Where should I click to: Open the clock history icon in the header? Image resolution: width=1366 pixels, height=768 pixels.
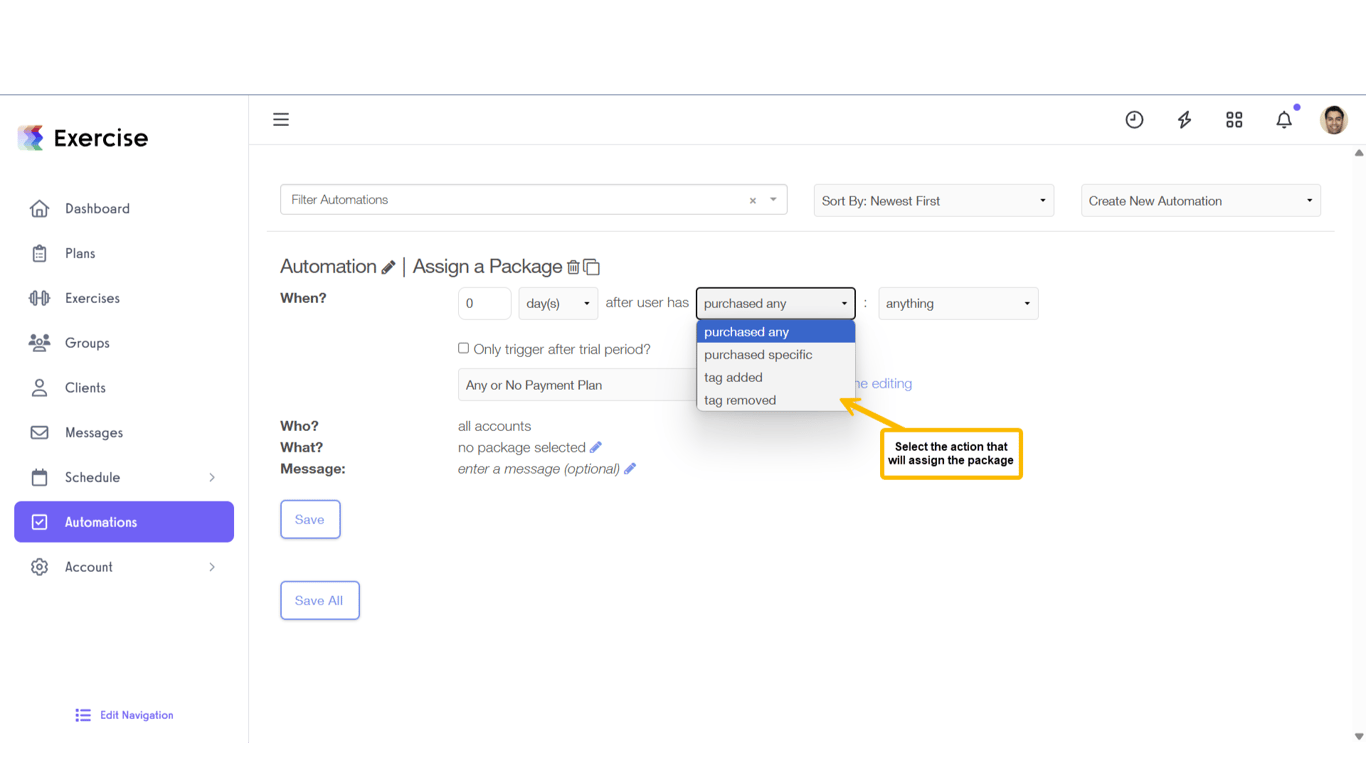(x=1134, y=119)
